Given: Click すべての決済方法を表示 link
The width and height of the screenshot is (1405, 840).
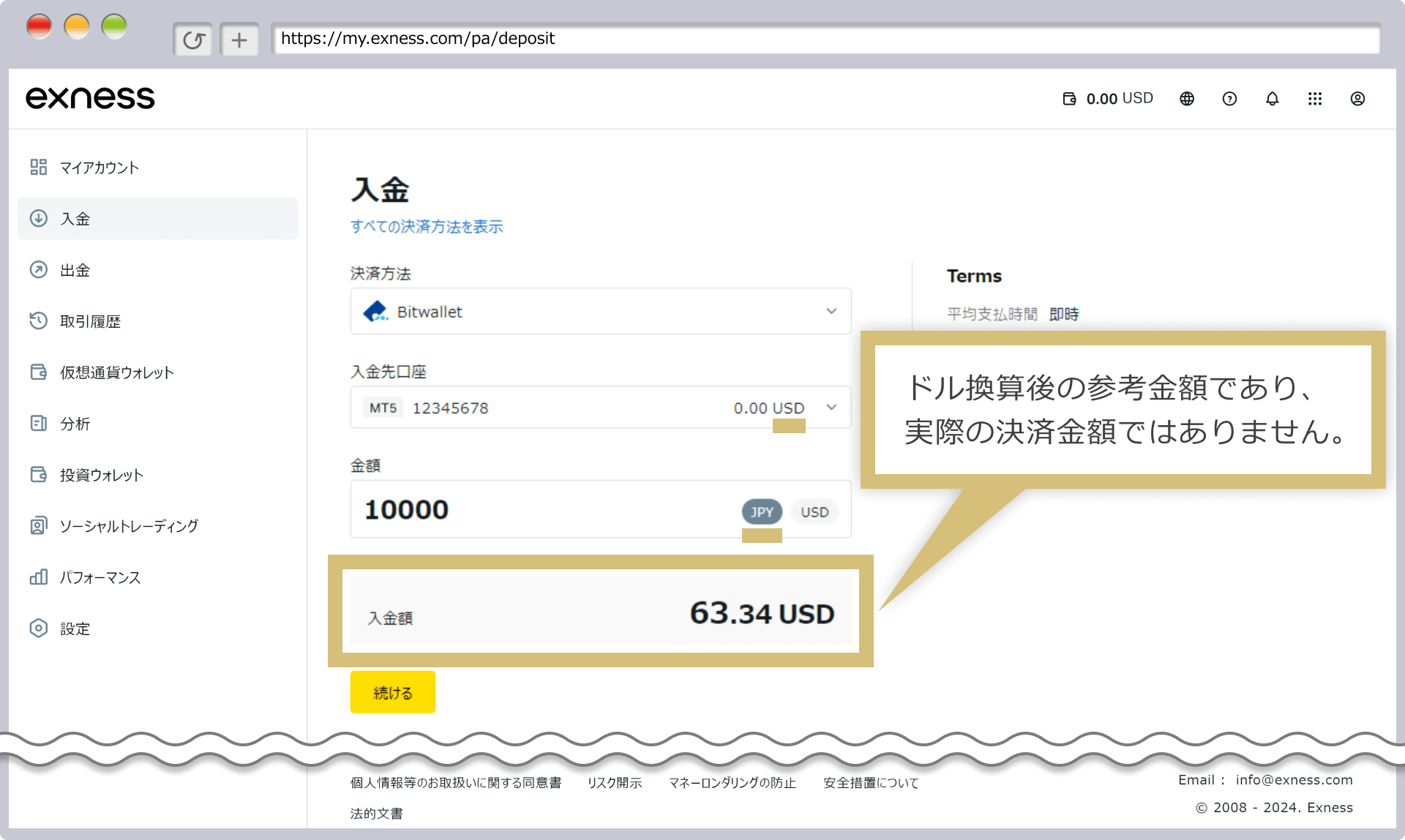Looking at the screenshot, I should click(x=427, y=227).
